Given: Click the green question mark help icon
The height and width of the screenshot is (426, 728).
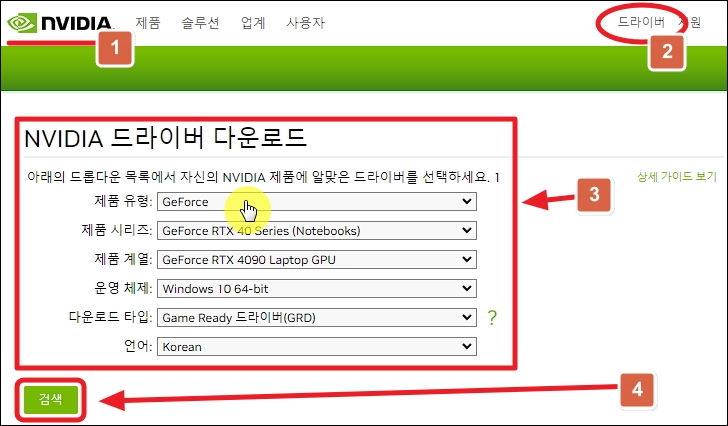Looking at the screenshot, I should click(x=492, y=317).
